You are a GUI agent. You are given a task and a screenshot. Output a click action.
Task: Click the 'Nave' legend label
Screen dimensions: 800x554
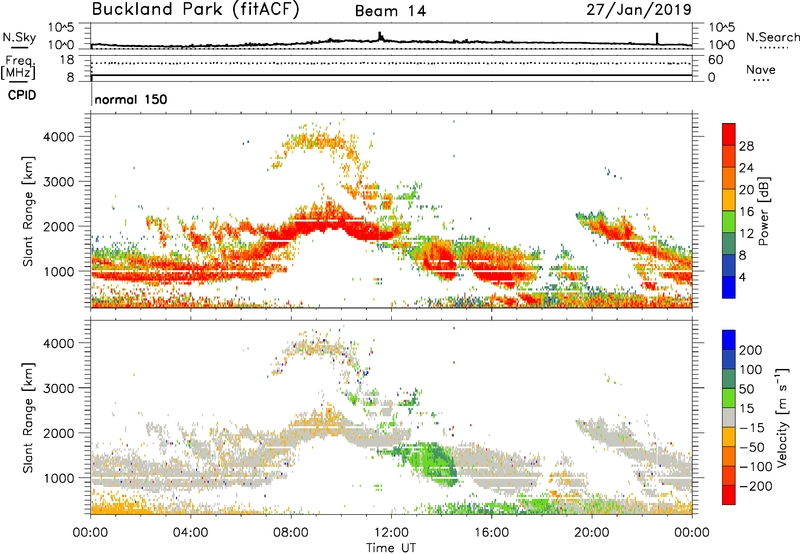[x=761, y=70]
